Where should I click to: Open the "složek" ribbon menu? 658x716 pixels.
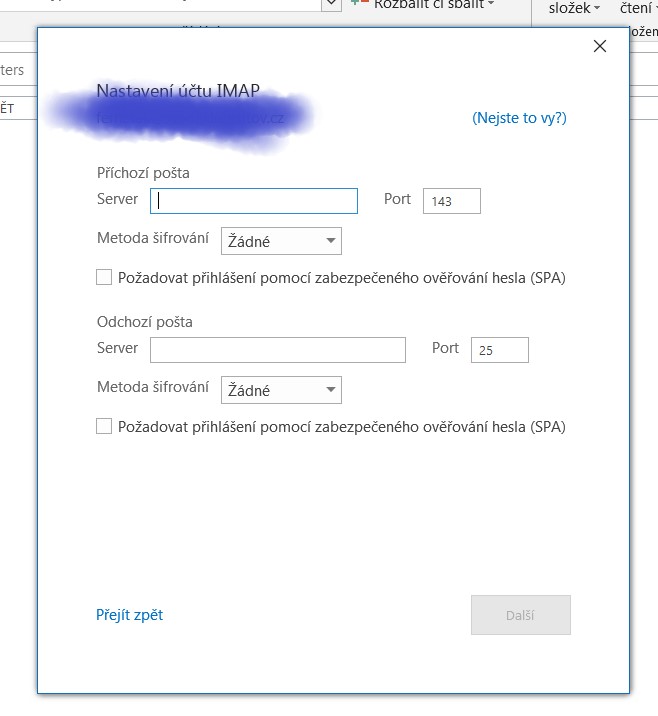[574, 9]
